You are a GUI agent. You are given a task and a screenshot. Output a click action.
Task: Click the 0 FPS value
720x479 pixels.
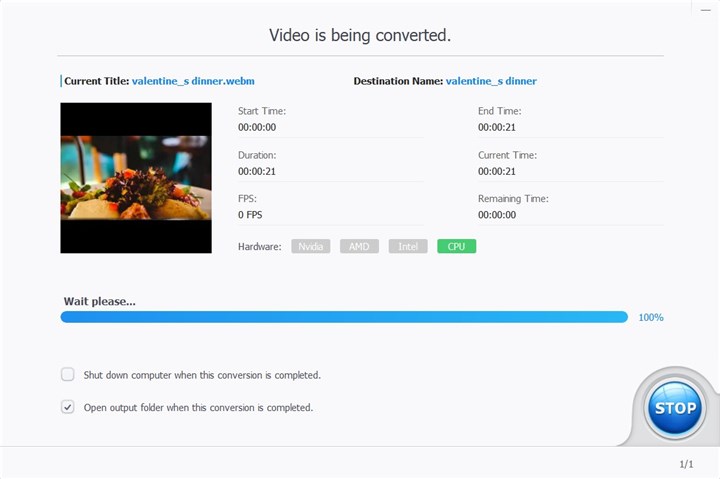(x=250, y=214)
